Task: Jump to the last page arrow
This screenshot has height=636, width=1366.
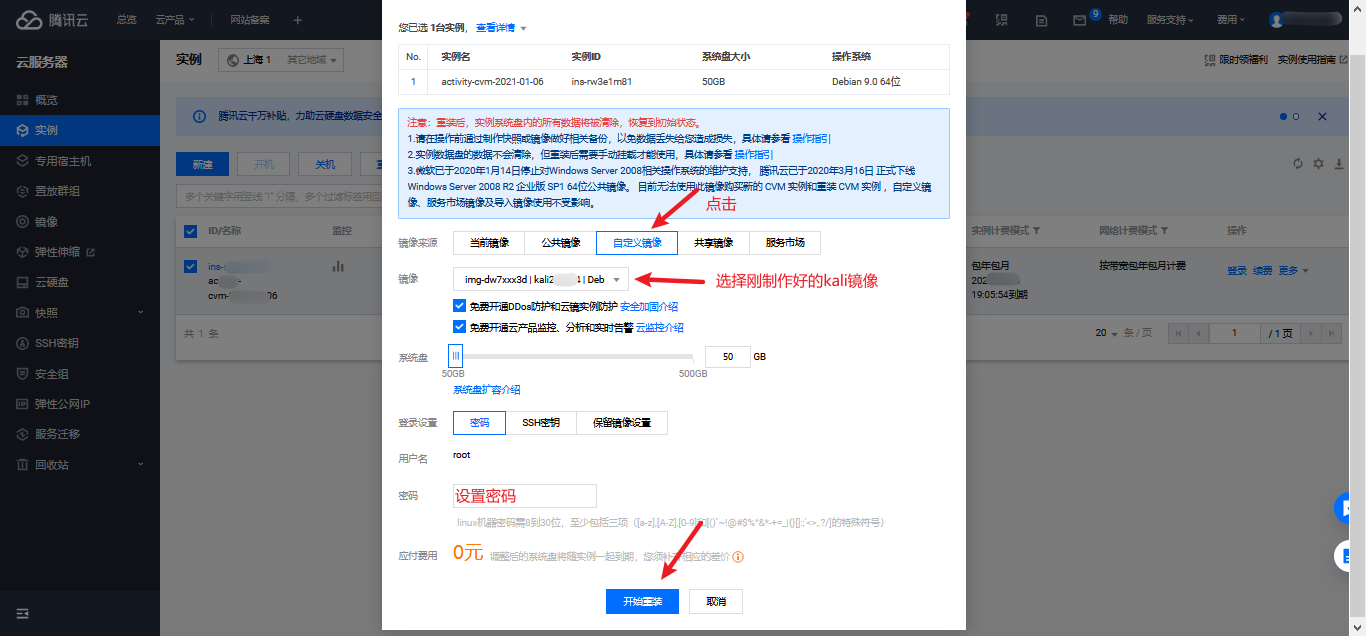Action: click(1329, 332)
